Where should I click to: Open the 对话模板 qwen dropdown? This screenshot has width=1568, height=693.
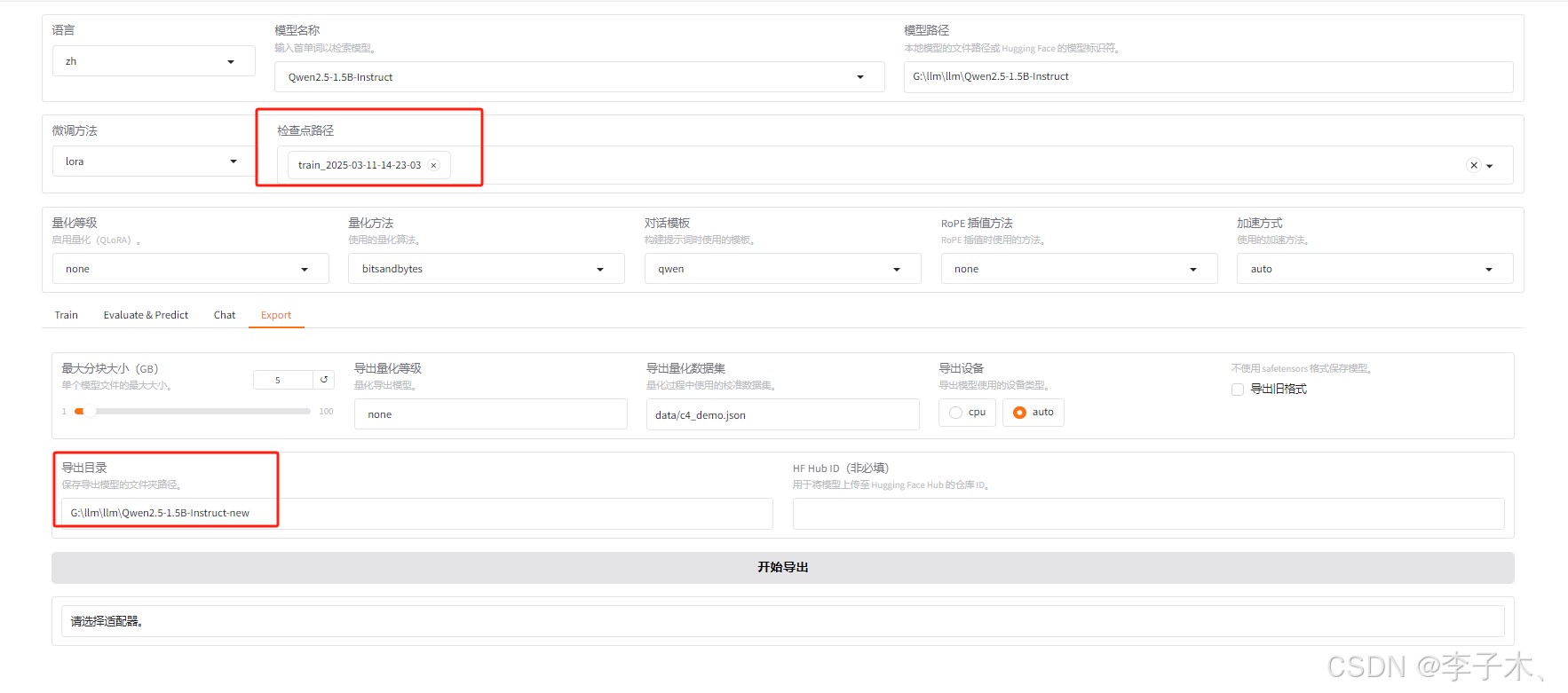pyautogui.click(x=782, y=269)
